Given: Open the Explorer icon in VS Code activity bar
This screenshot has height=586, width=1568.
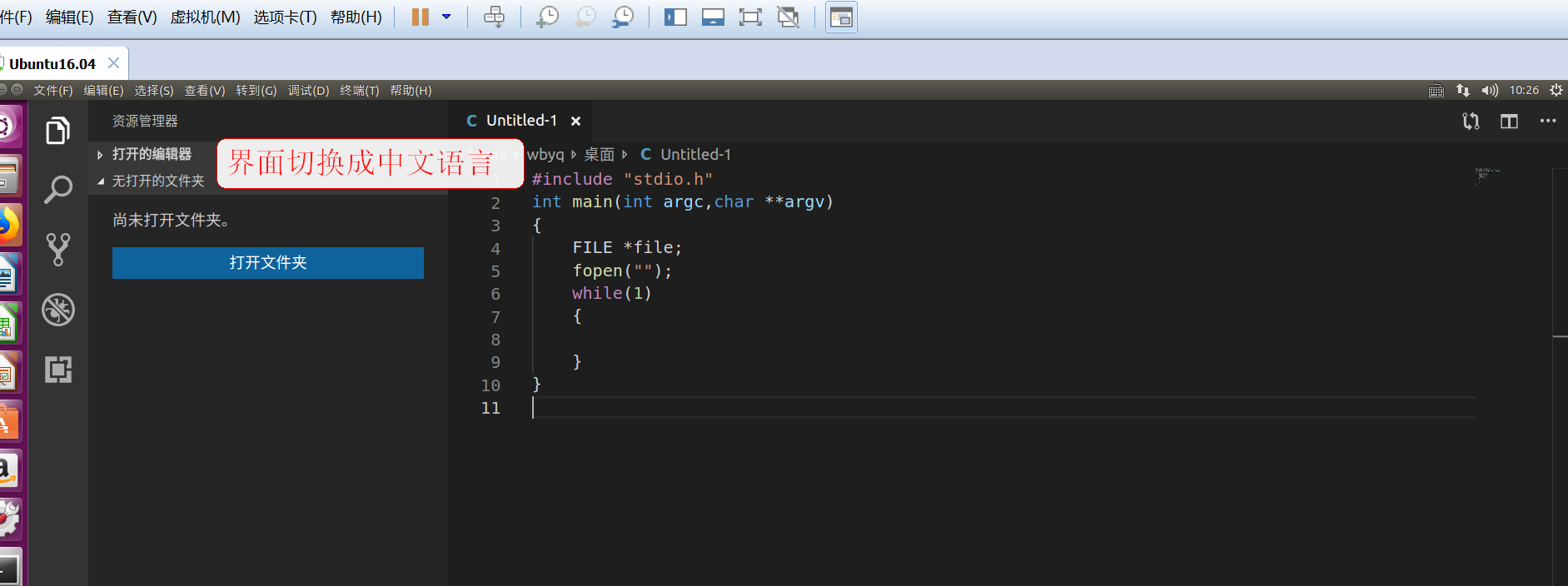Looking at the screenshot, I should click(x=57, y=131).
